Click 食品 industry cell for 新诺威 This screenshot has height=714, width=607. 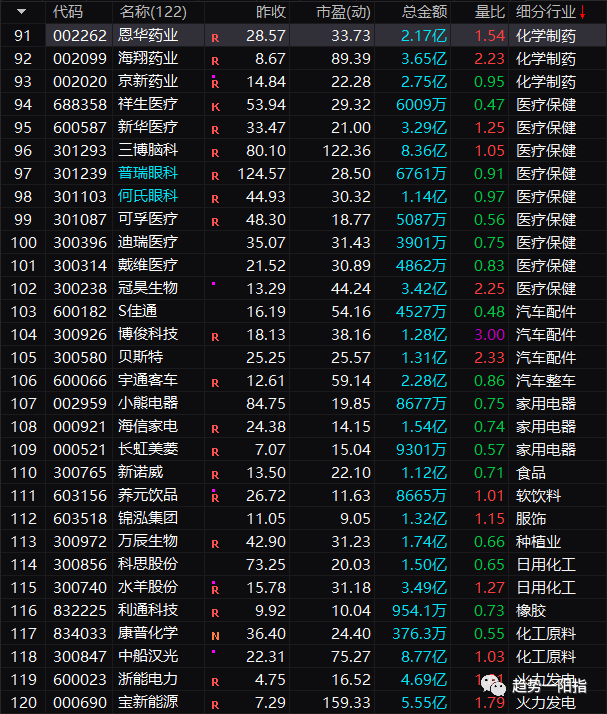pos(531,473)
